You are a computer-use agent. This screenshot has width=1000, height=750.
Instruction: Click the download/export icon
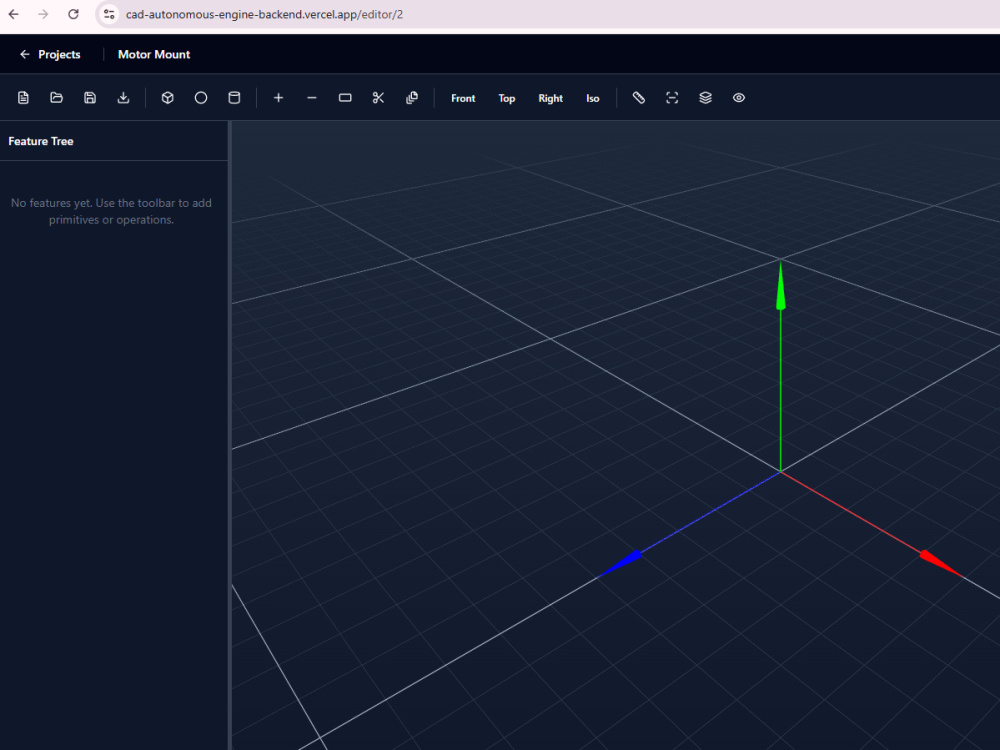click(x=124, y=98)
